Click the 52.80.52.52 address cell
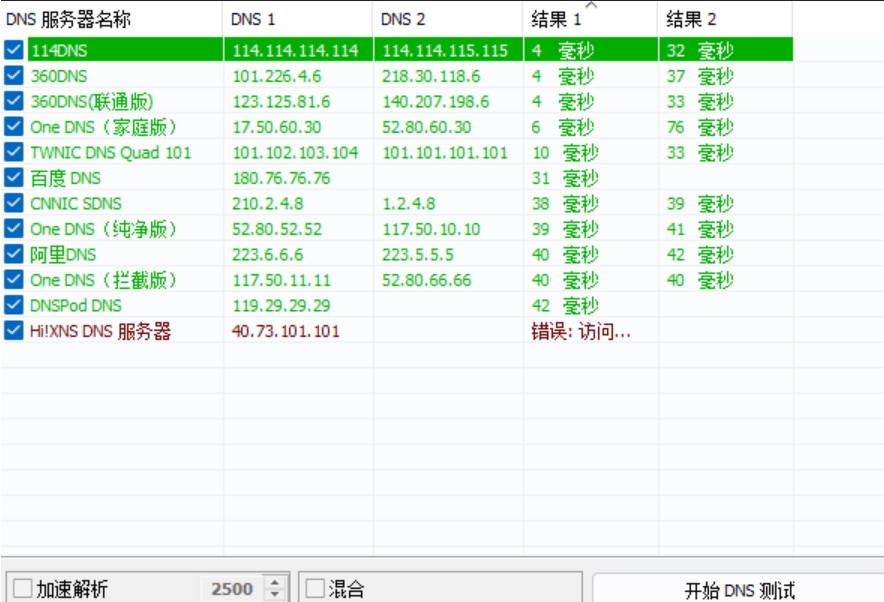This screenshot has width=884, height=602. [x=298, y=228]
